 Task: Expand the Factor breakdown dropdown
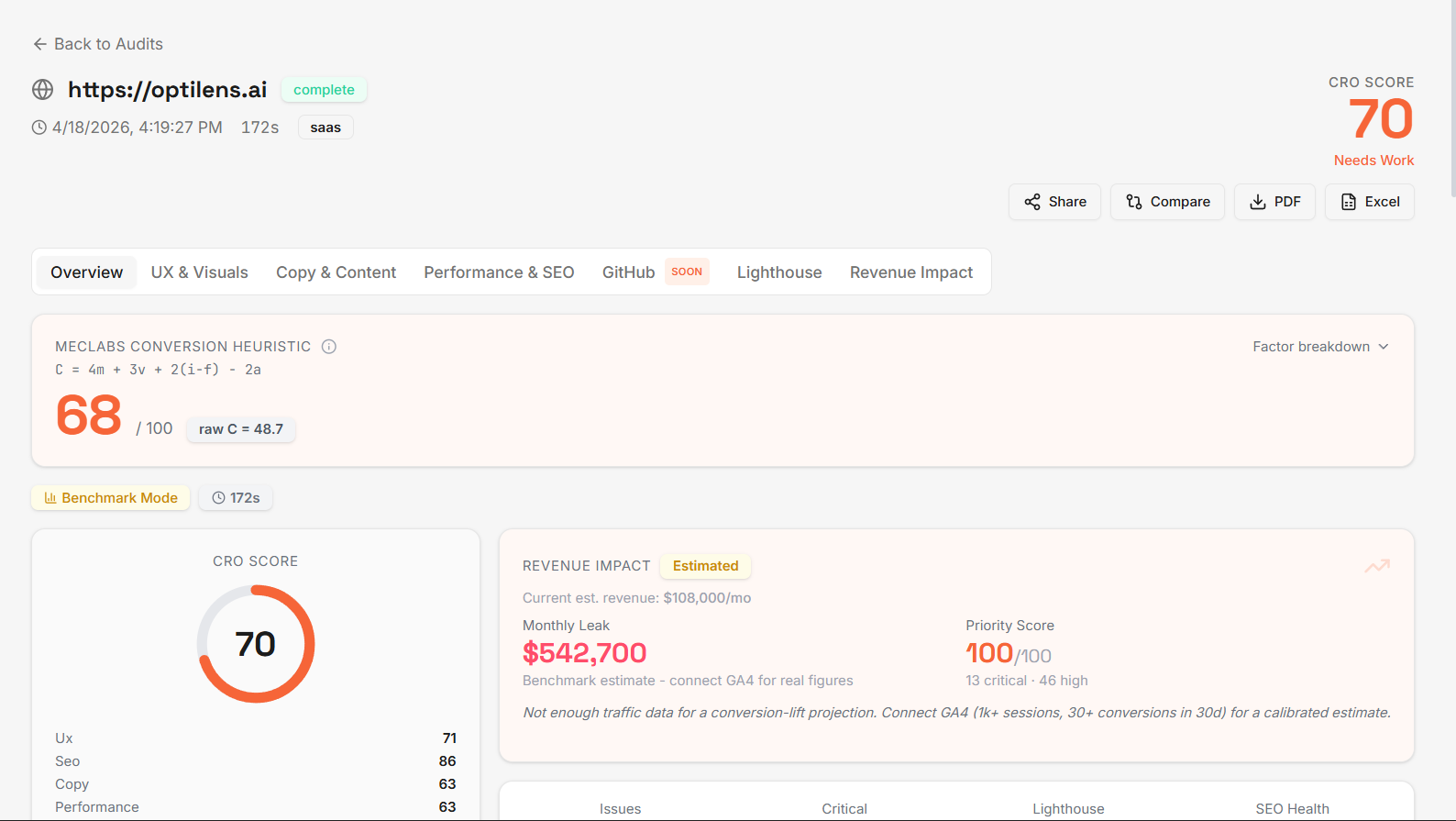(1321, 346)
